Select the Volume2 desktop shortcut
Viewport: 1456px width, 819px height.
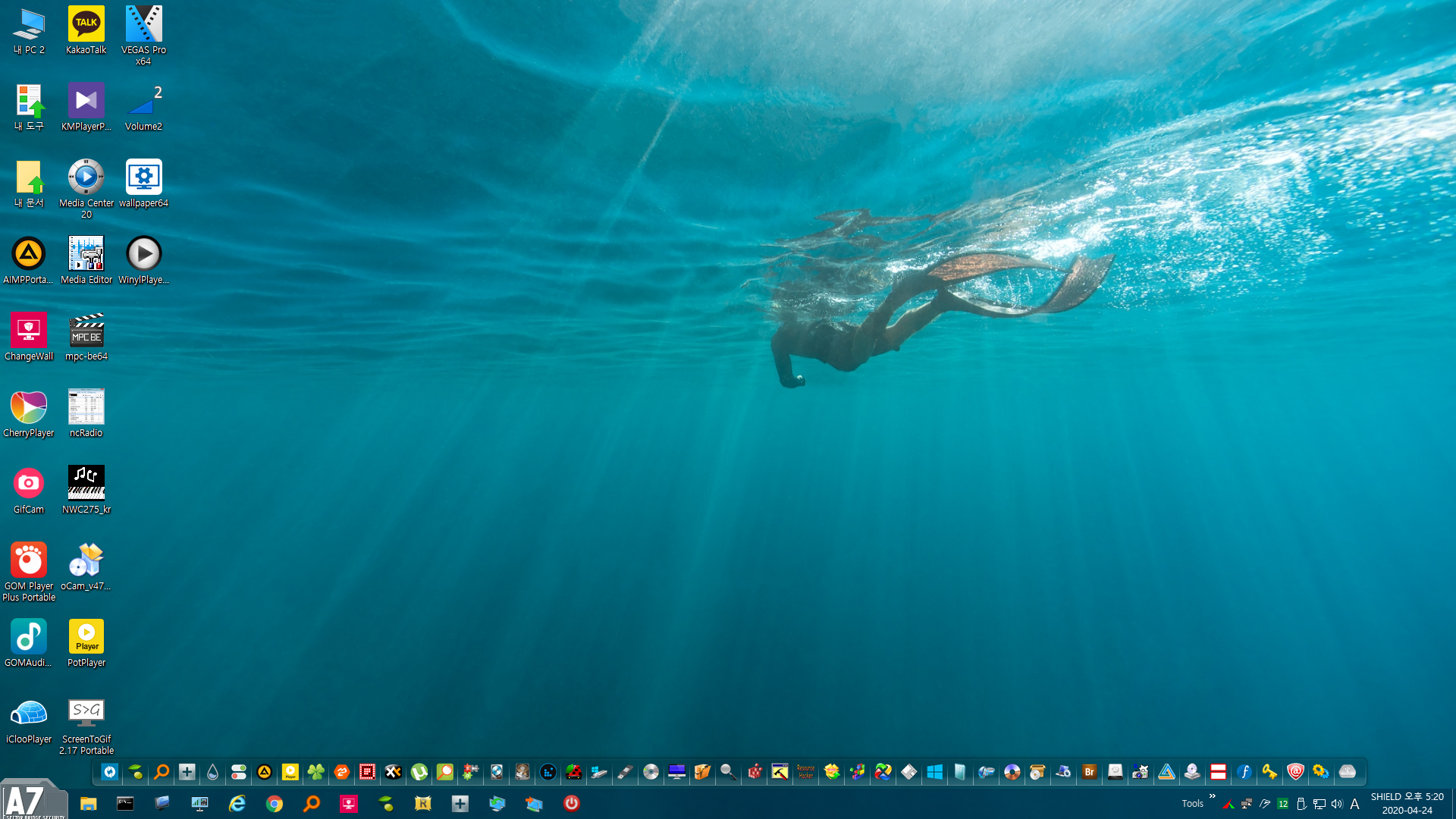click(x=143, y=107)
